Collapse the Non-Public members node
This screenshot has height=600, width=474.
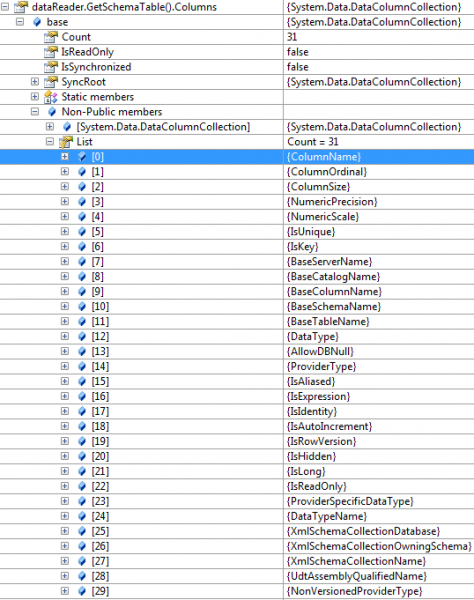pyautogui.click(x=35, y=111)
